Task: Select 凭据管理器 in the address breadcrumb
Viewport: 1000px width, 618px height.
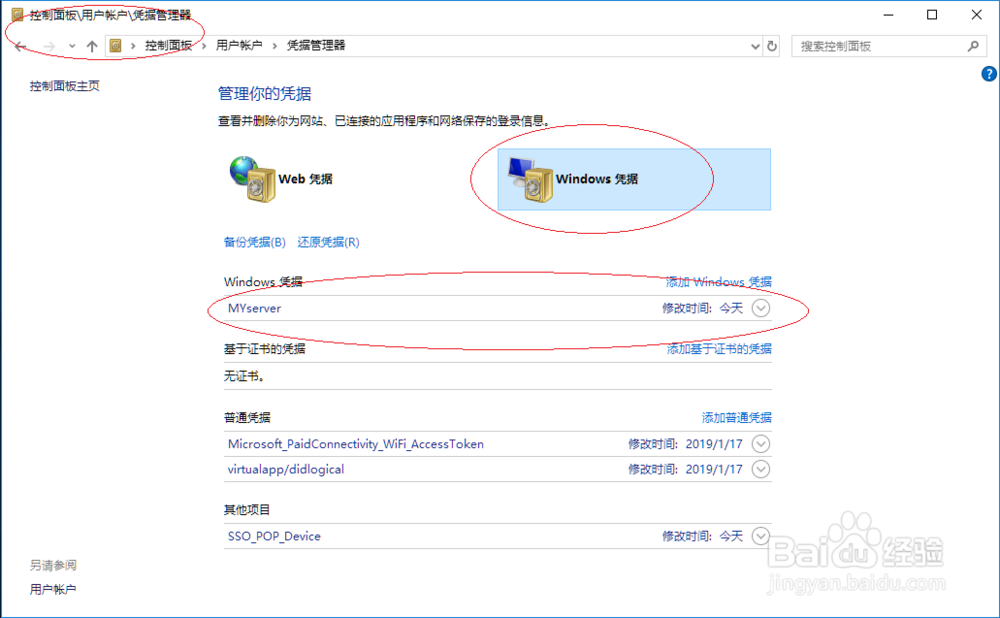Action: pyautogui.click(x=316, y=45)
